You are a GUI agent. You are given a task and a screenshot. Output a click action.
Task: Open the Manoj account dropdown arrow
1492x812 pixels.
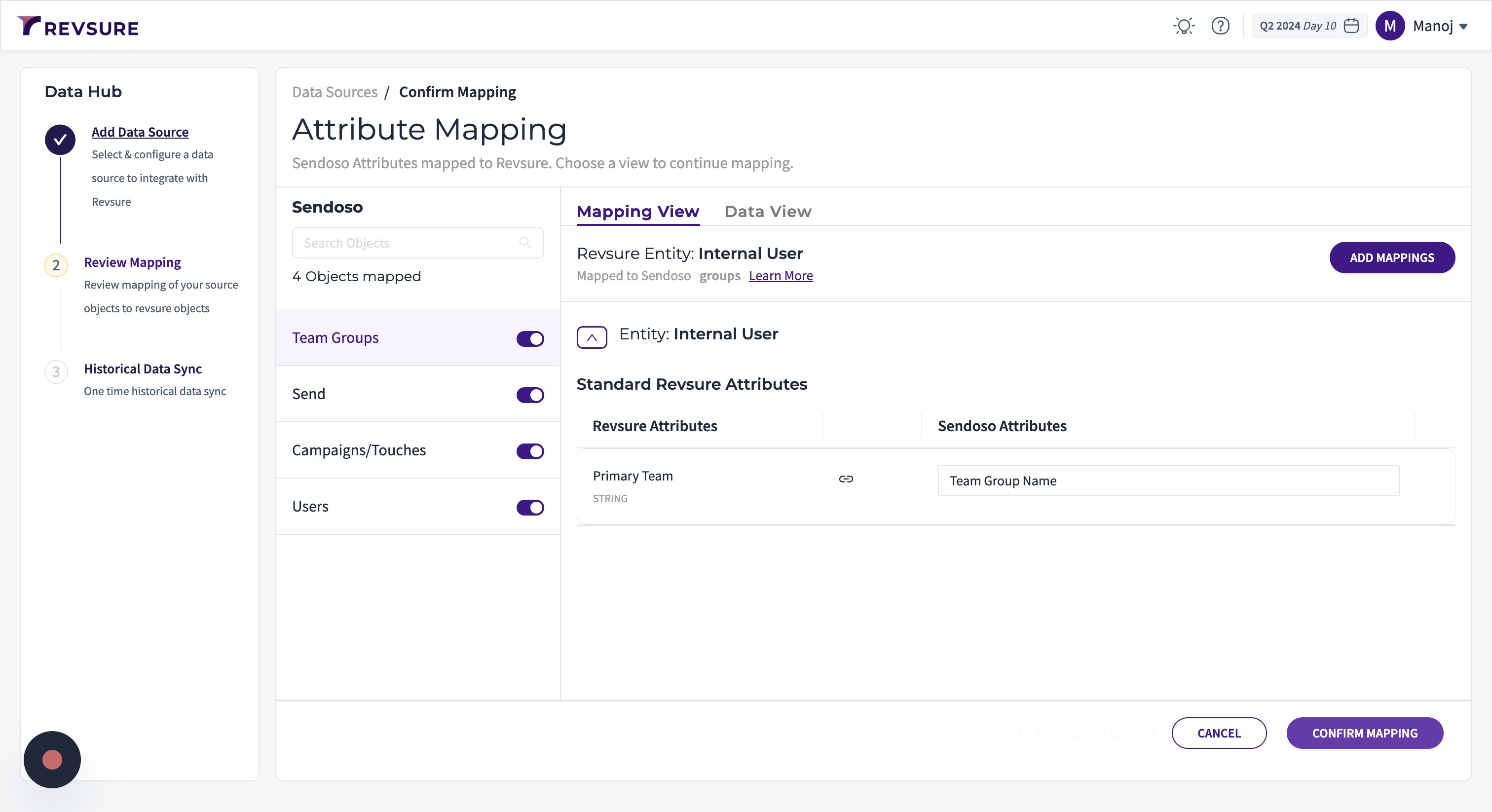coord(1463,27)
